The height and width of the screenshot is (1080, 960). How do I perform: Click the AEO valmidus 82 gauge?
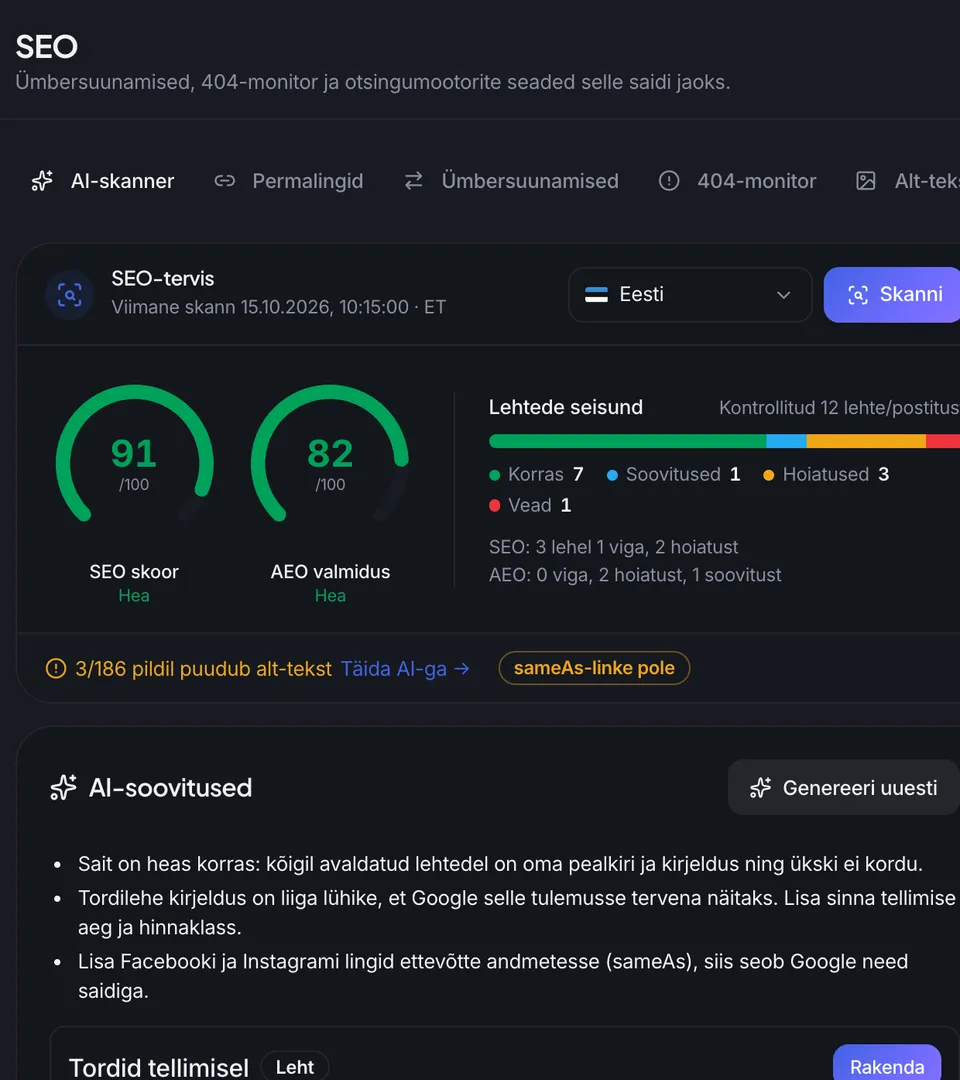tap(331, 455)
